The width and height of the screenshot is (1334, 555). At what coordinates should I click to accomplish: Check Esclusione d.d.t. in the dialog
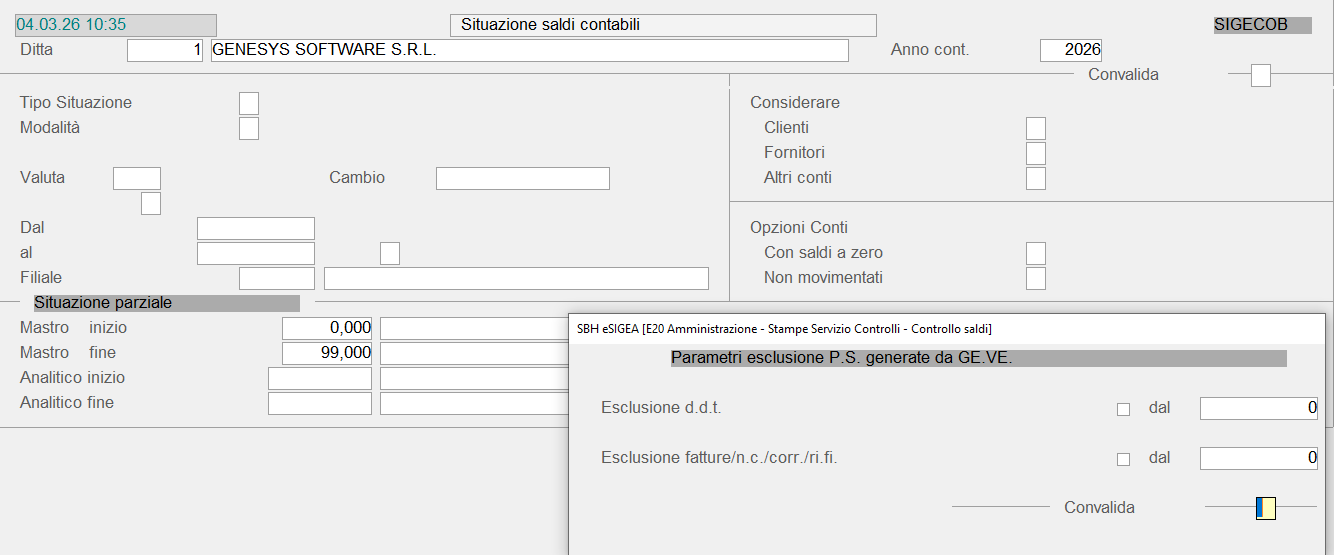(1123, 409)
